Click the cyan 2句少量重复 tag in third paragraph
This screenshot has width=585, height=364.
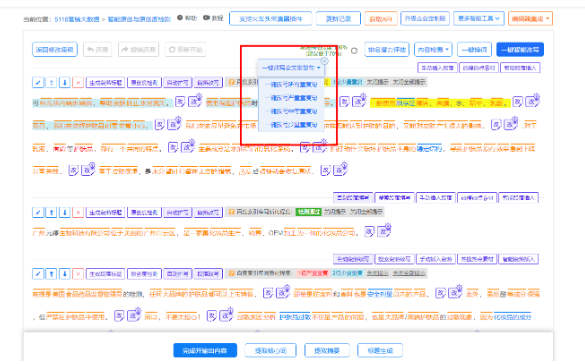pyautogui.click(x=347, y=273)
